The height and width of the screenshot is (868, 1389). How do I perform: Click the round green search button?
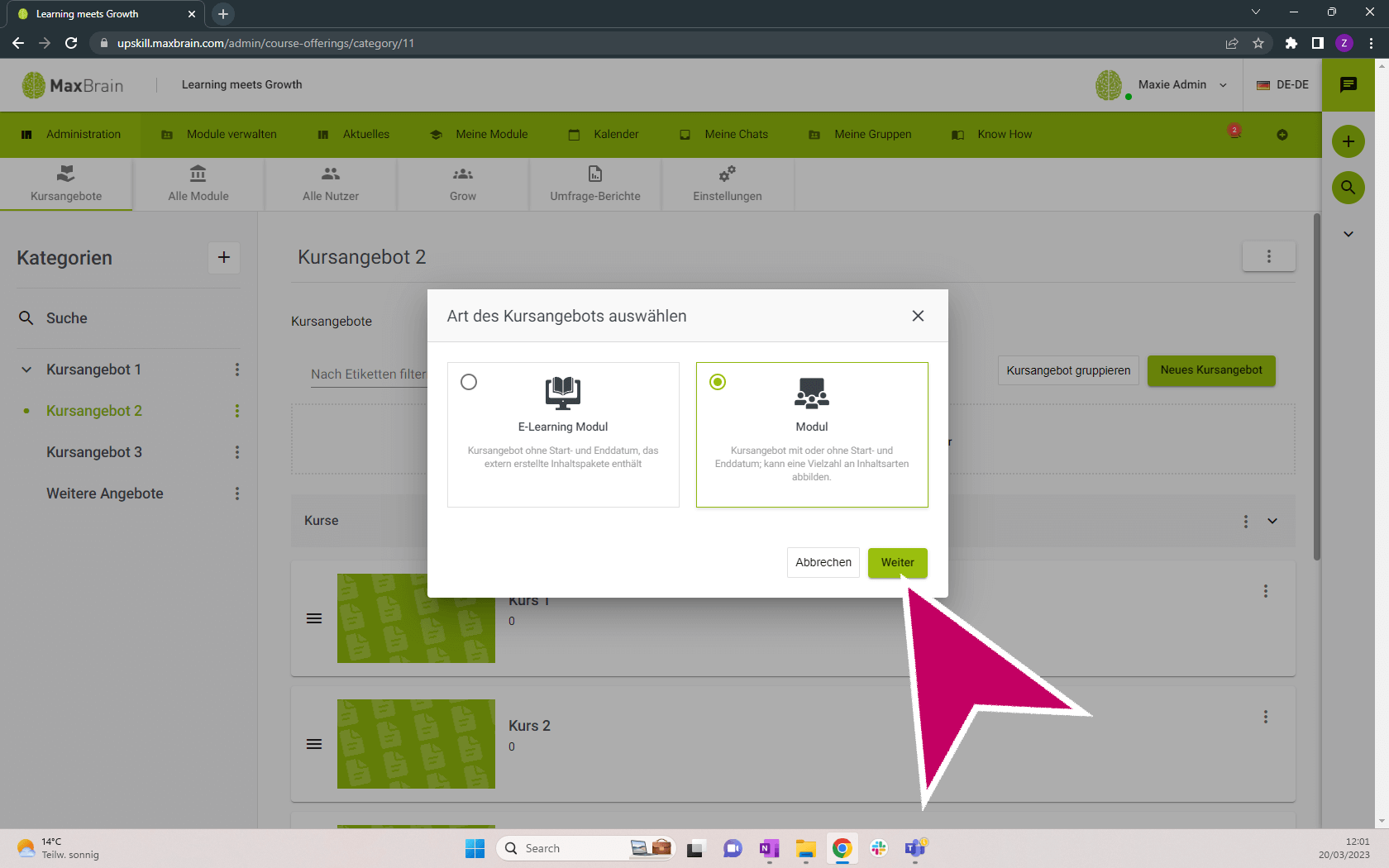point(1348,188)
